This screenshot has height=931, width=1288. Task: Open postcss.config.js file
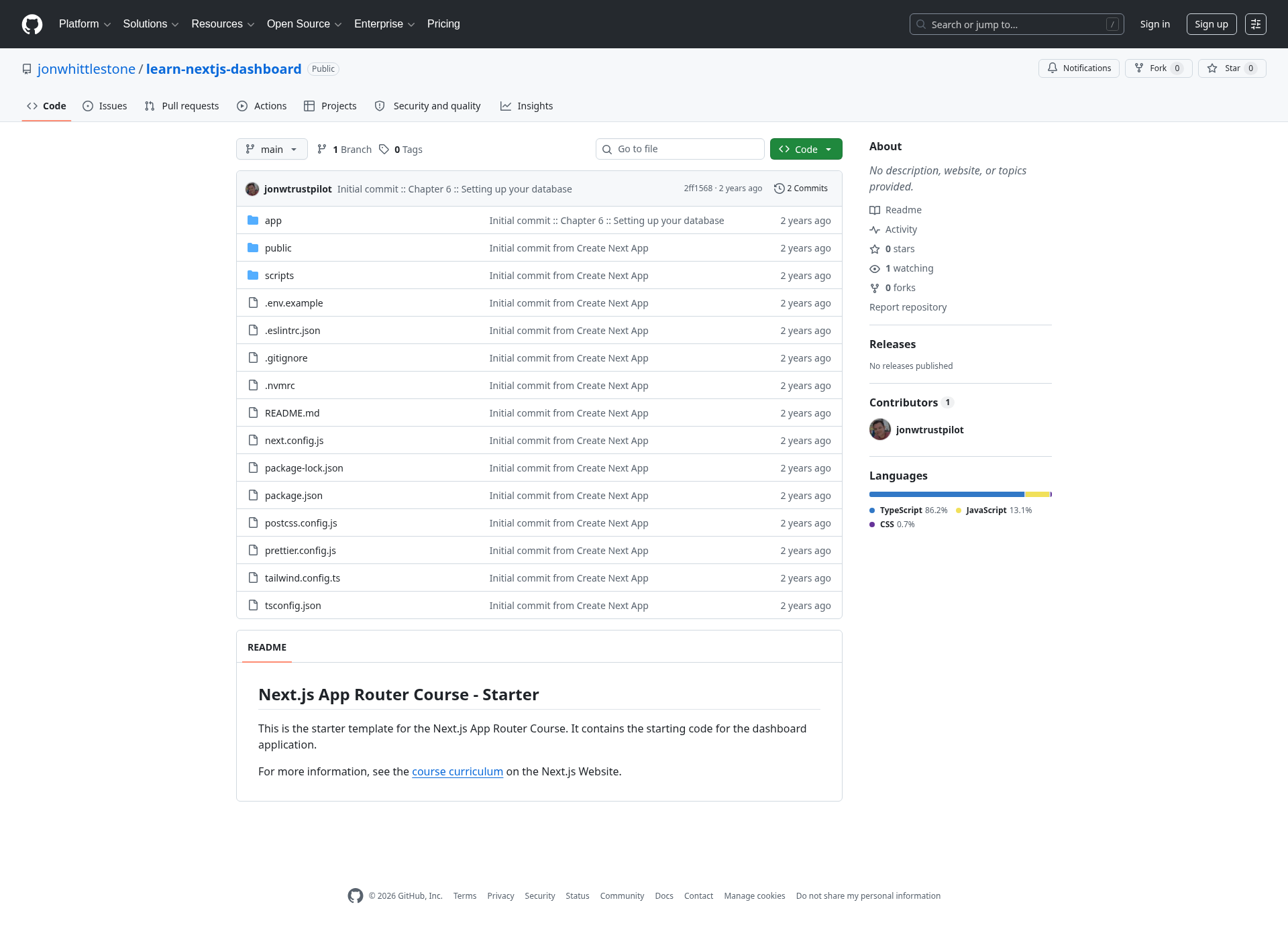click(x=301, y=523)
